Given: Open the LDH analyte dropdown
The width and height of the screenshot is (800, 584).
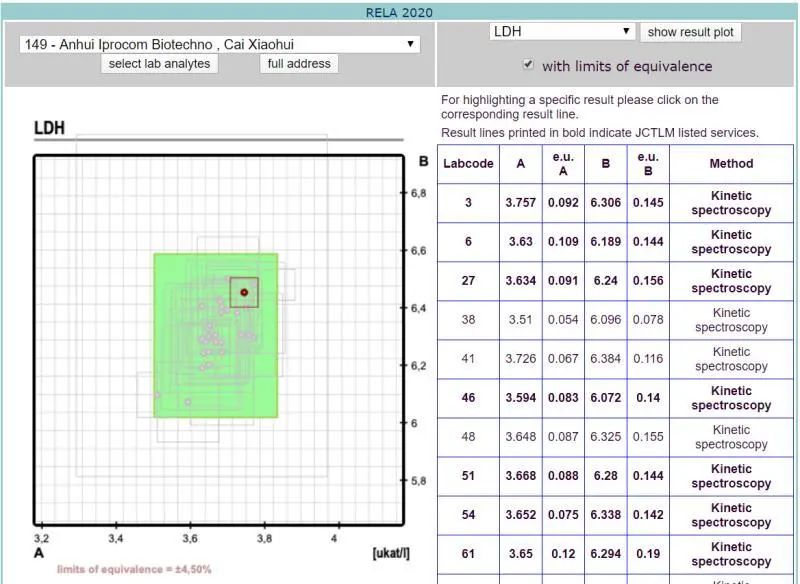Looking at the screenshot, I should click(x=561, y=32).
